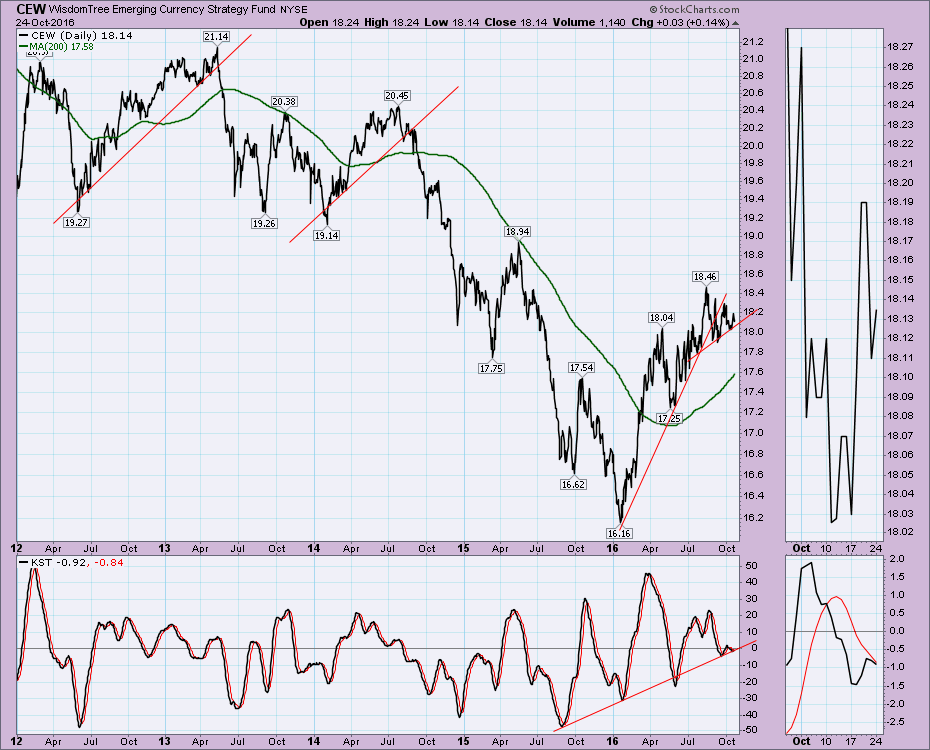Click the 15 year marker on main time axis
The width and height of the screenshot is (930, 750).
click(463, 548)
